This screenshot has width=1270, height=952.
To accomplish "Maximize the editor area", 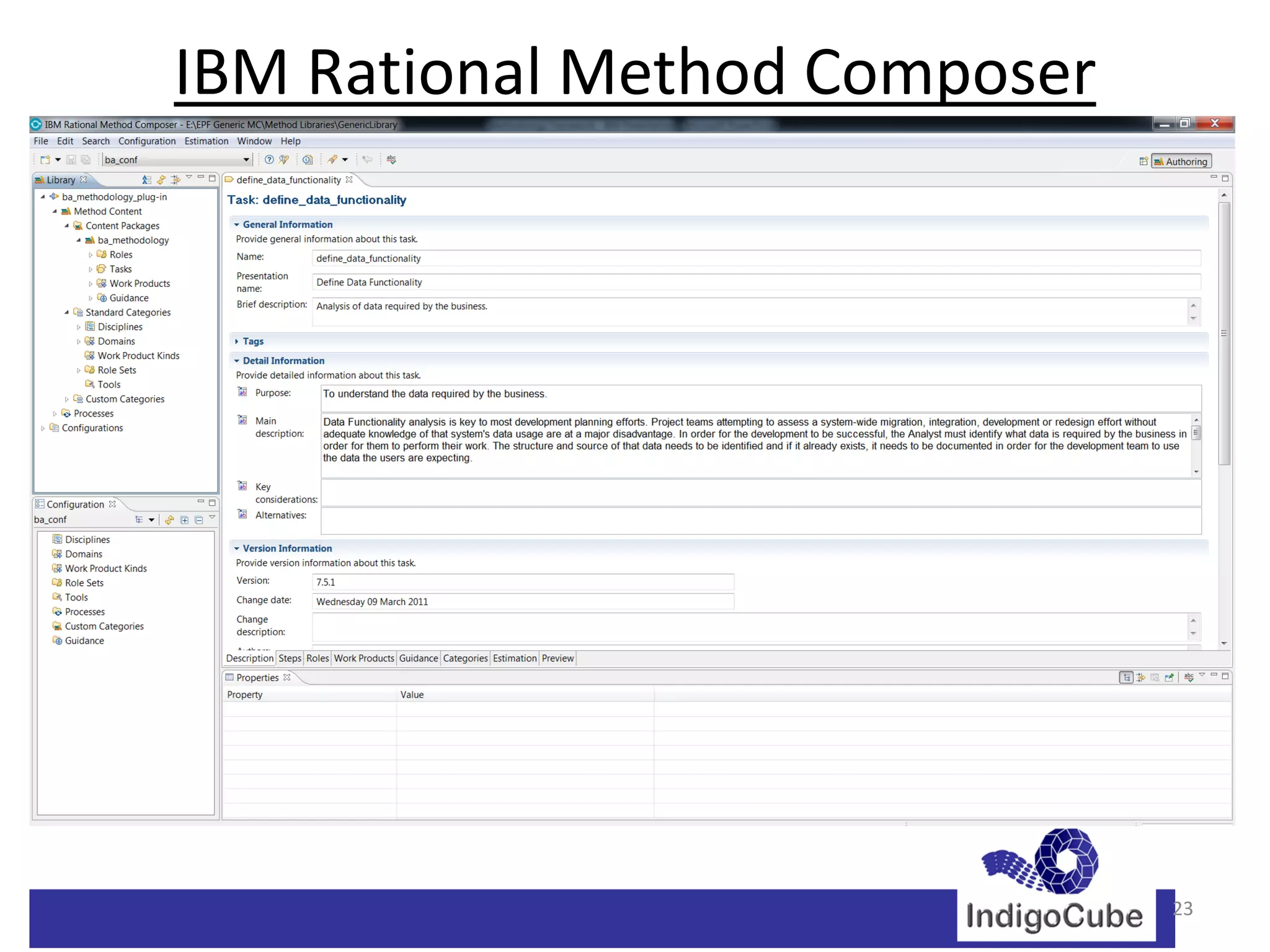I will (x=1225, y=178).
